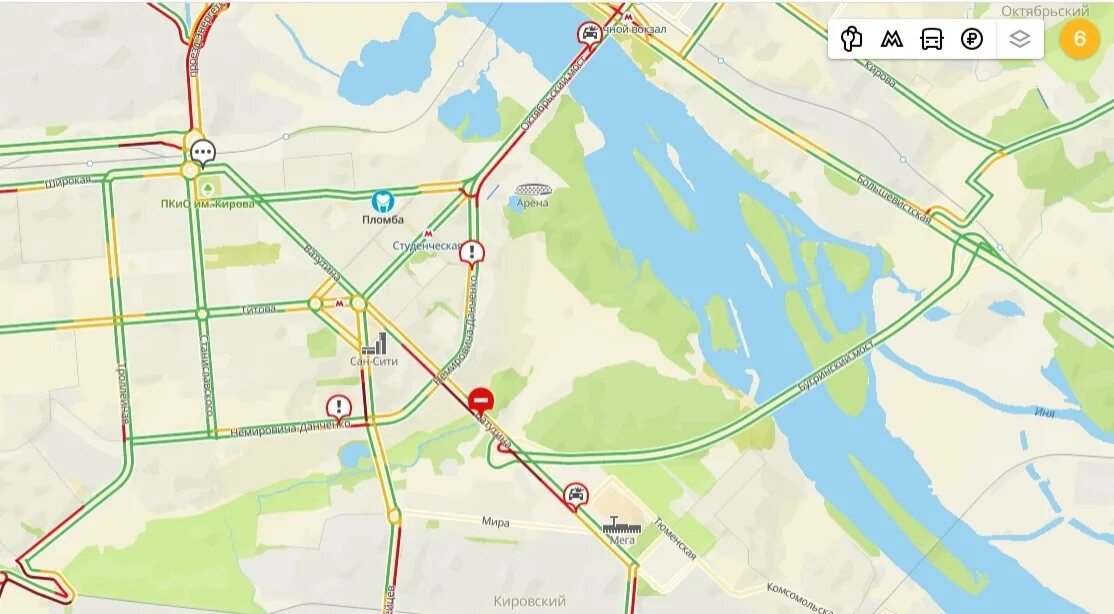Open the accident marker near Мега

575,495
